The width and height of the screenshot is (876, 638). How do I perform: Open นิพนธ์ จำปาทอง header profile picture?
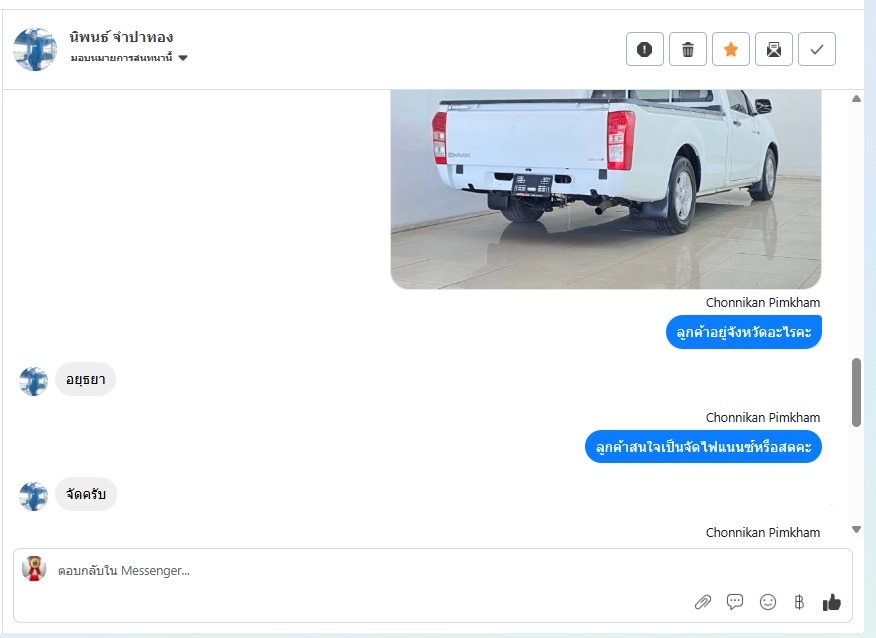[35, 49]
